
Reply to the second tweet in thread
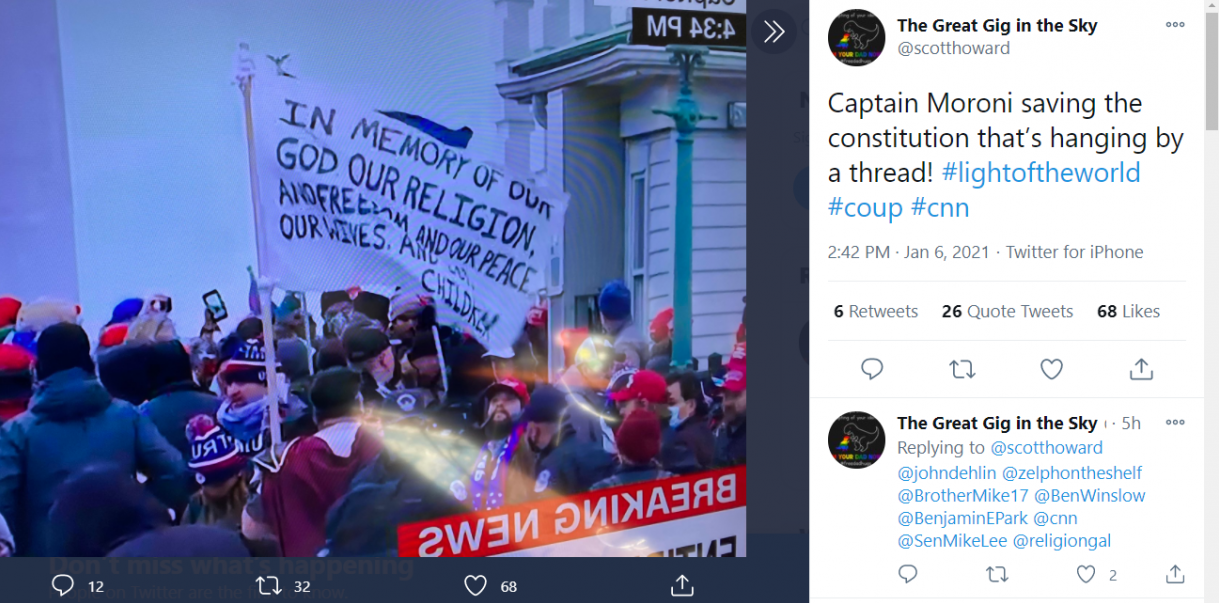(x=908, y=574)
